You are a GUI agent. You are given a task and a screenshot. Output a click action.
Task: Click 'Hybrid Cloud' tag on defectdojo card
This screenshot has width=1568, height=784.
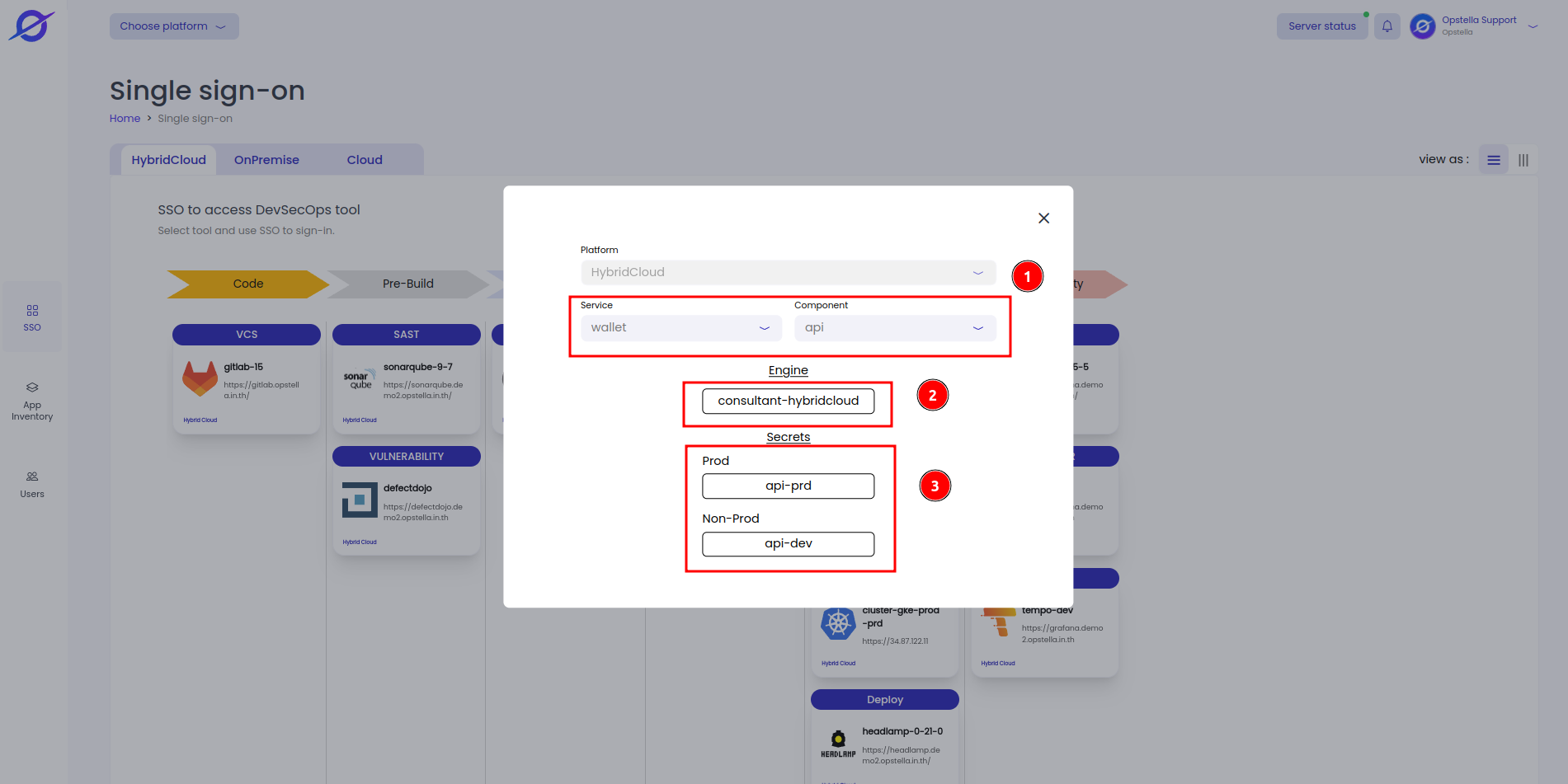click(x=360, y=542)
